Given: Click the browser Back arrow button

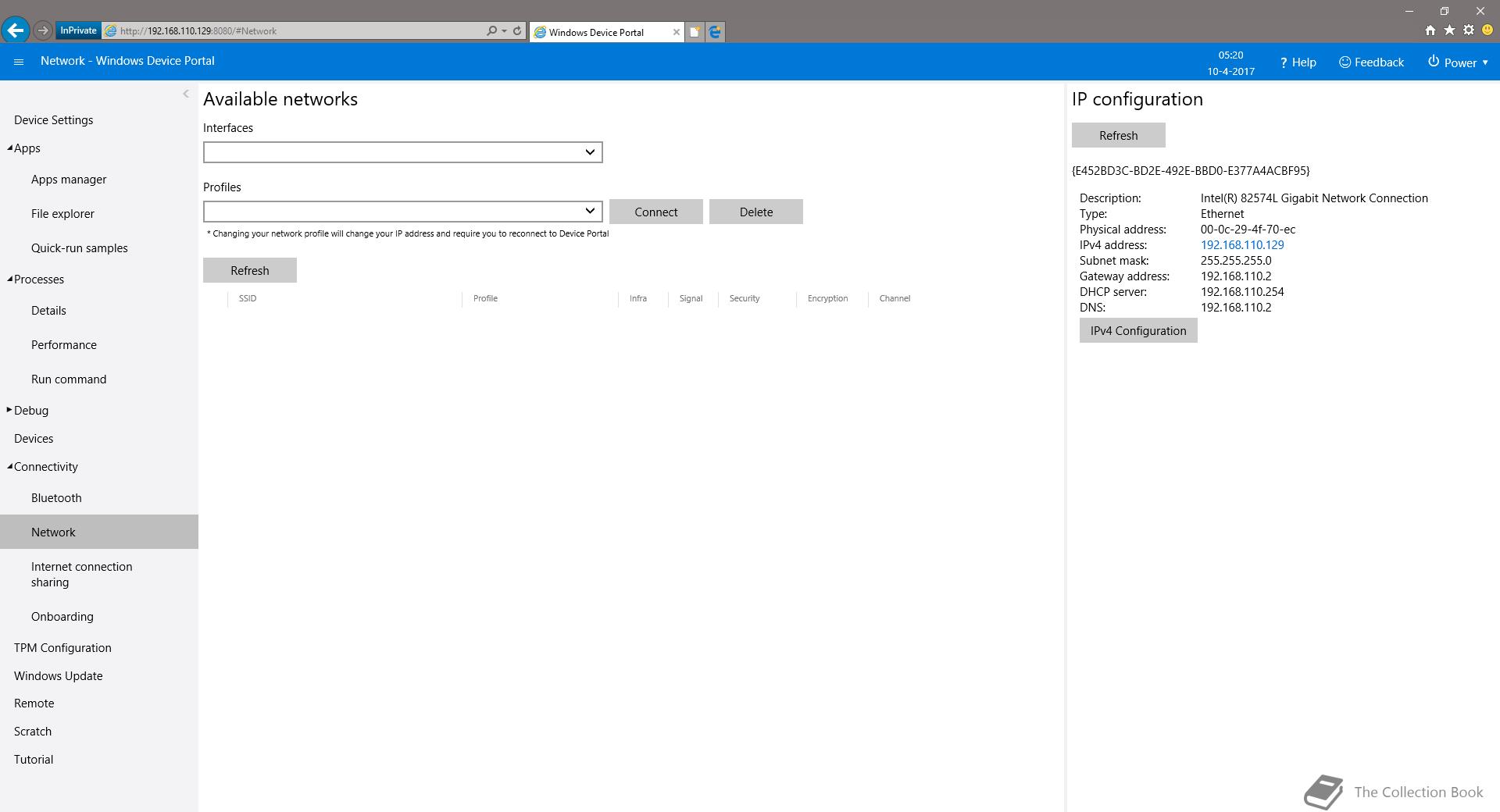Looking at the screenshot, I should pos(16,30).
